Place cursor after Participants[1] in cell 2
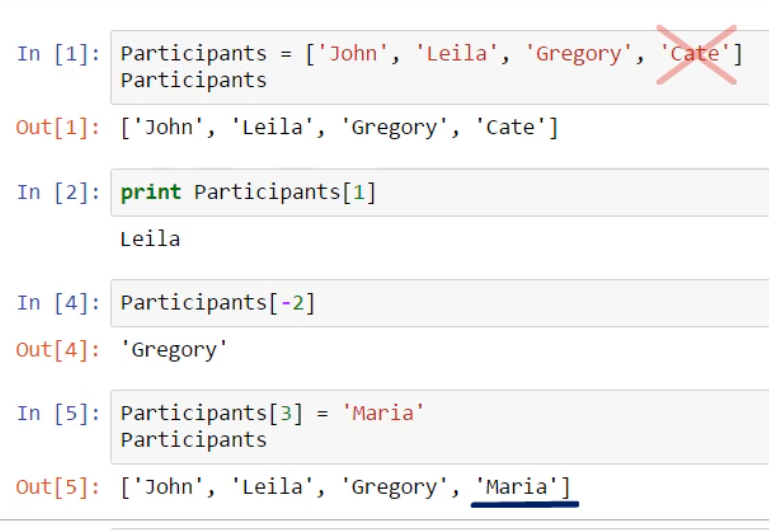Screen dimensions: 769x530 click(x=378, y=192)
